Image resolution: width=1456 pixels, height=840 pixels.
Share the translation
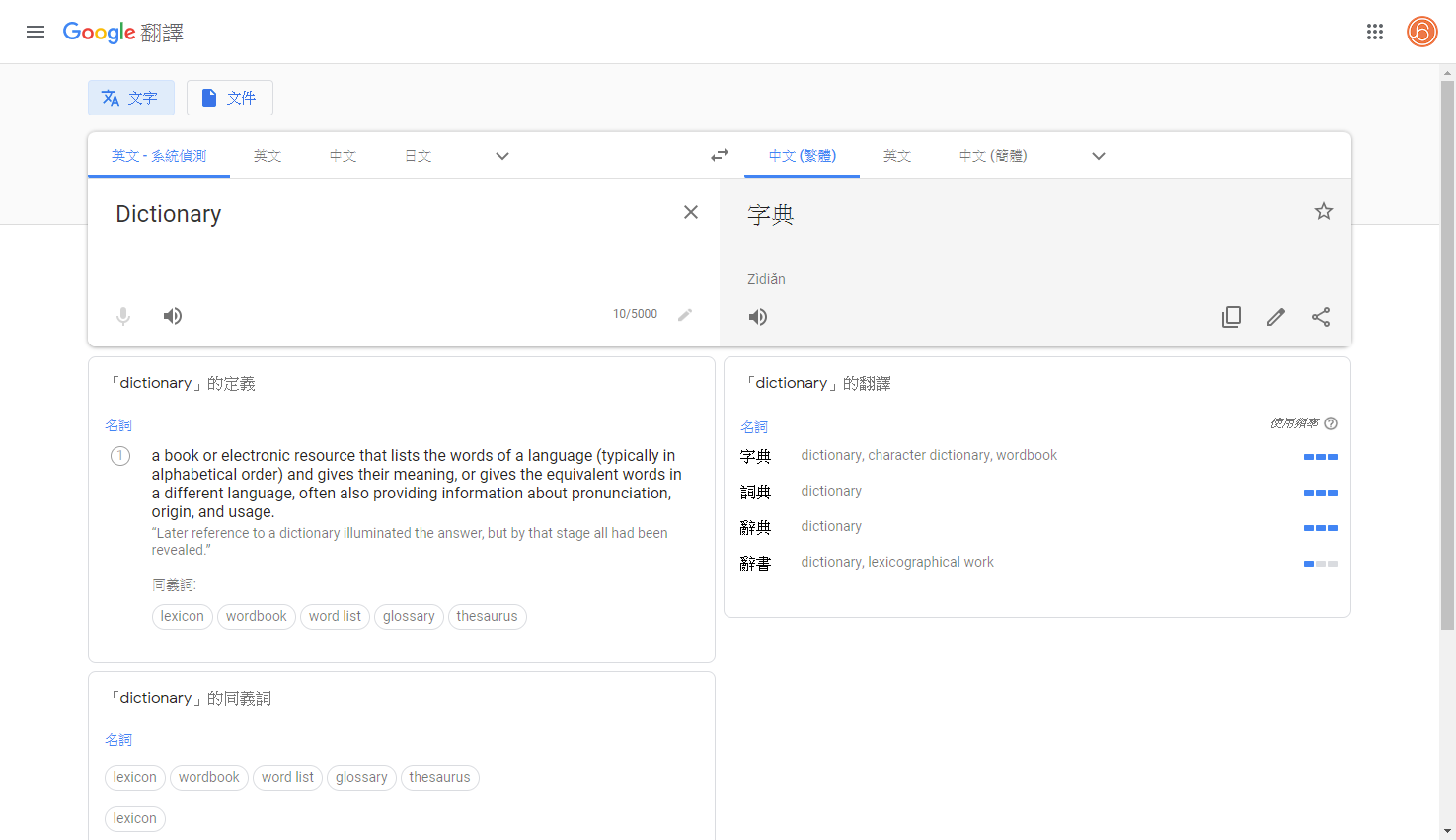point(1321,317)
